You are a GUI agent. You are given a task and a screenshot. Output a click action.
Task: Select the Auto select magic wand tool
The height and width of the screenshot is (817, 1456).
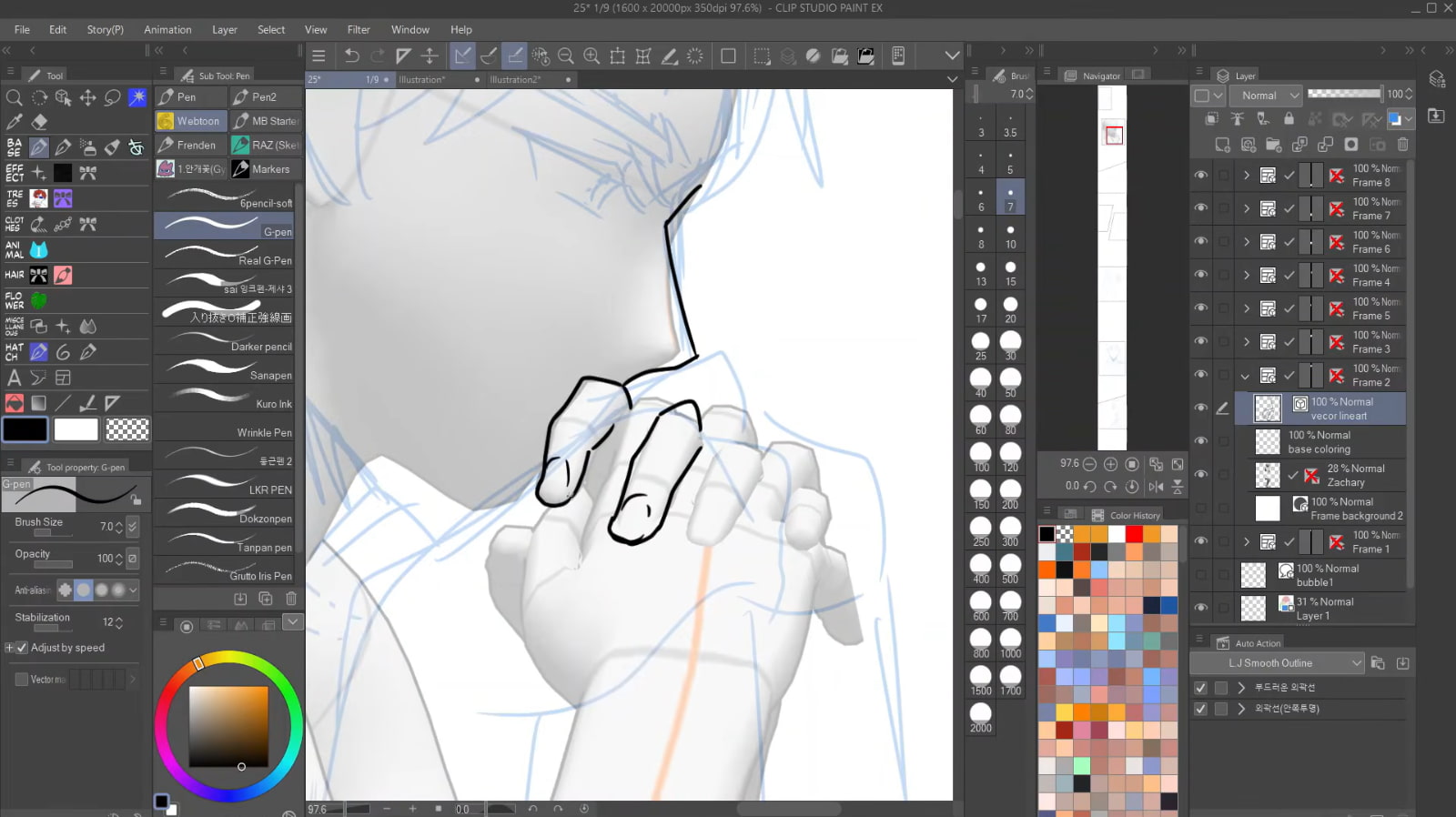pos(137,97)
